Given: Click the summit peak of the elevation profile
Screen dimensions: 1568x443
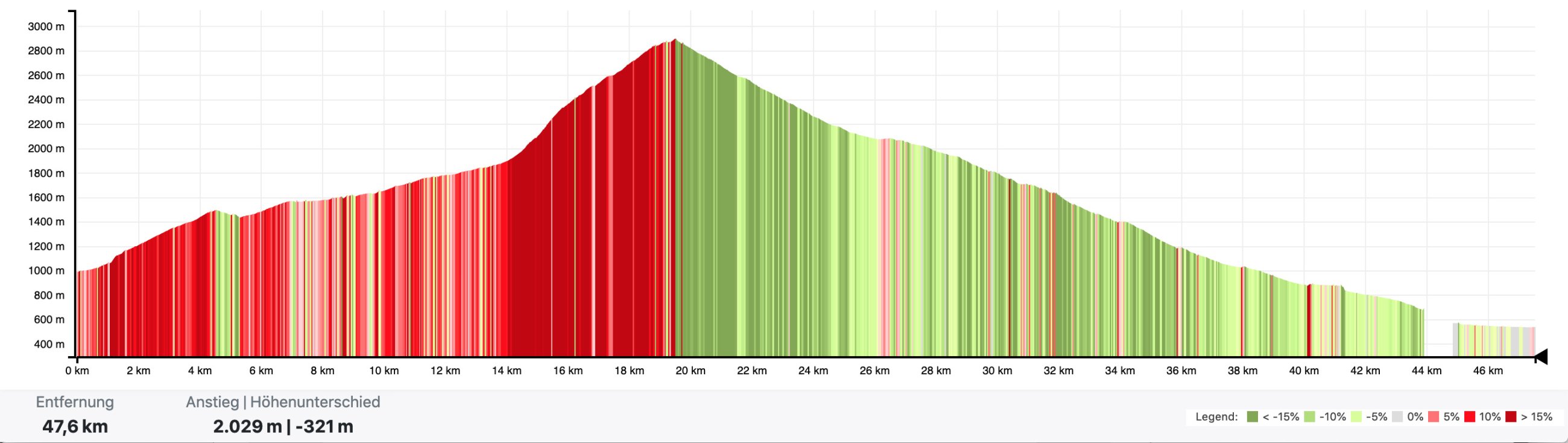Looking at the screenshot, I should click(674, 40).
